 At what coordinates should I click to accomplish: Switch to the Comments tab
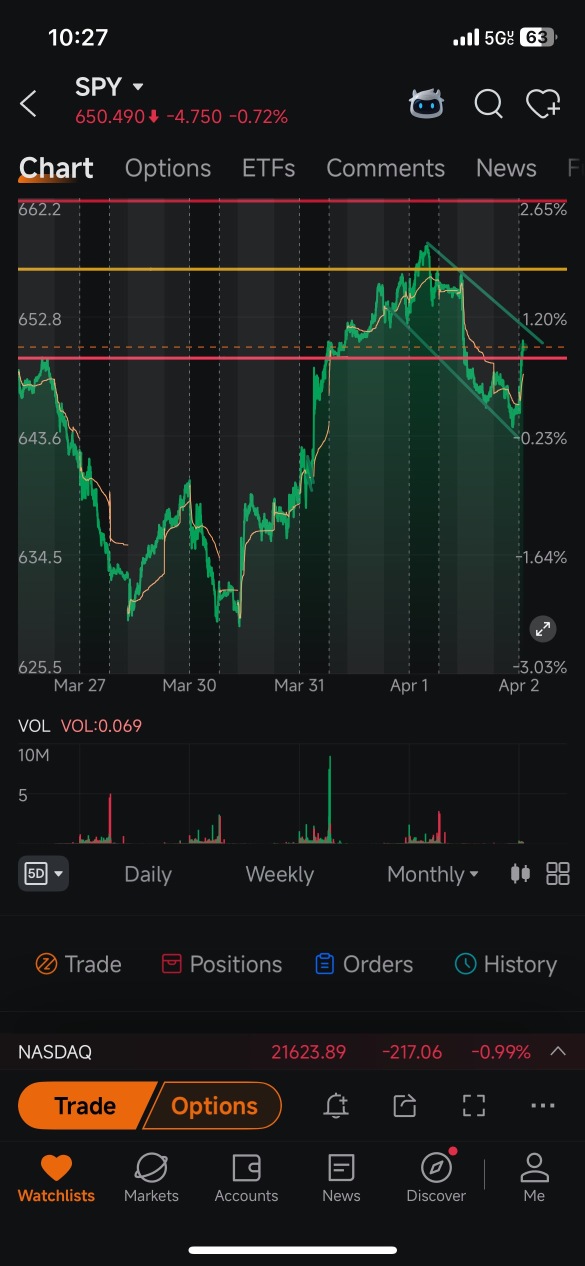pos(385,168)
